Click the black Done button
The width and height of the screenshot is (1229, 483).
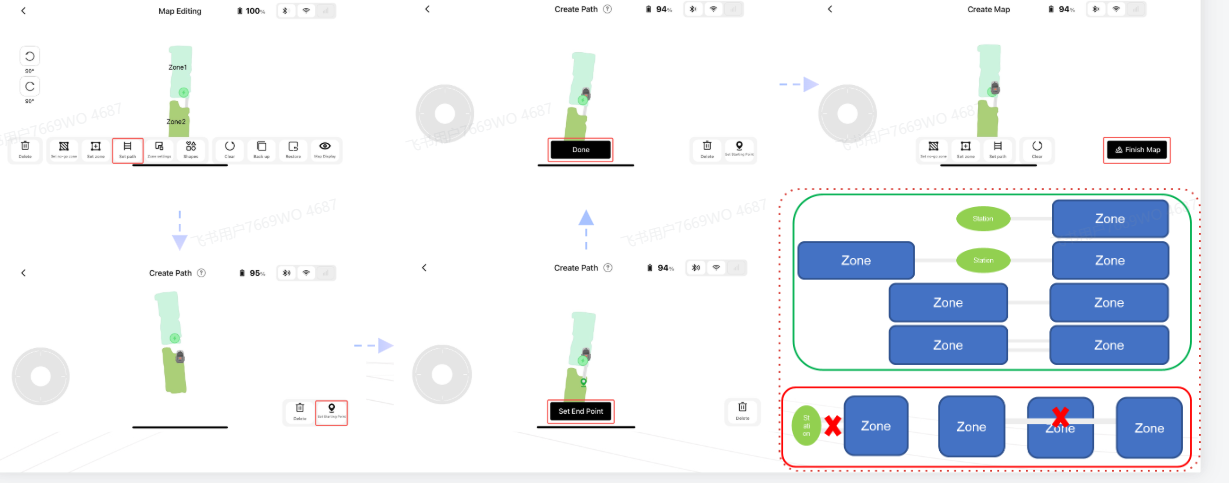pyautogui.click(x=581, y=149)
